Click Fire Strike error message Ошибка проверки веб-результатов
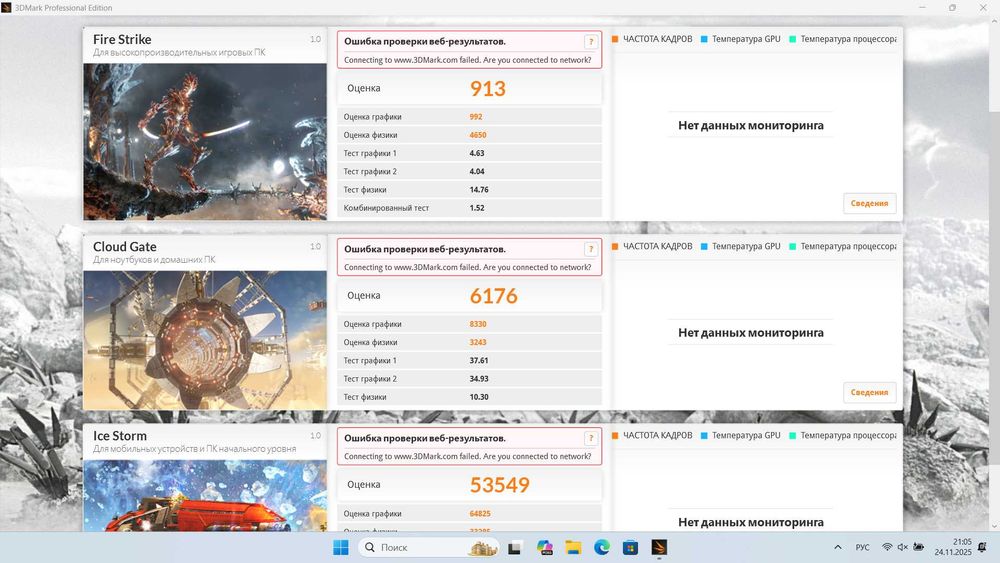 click(425, 41)
